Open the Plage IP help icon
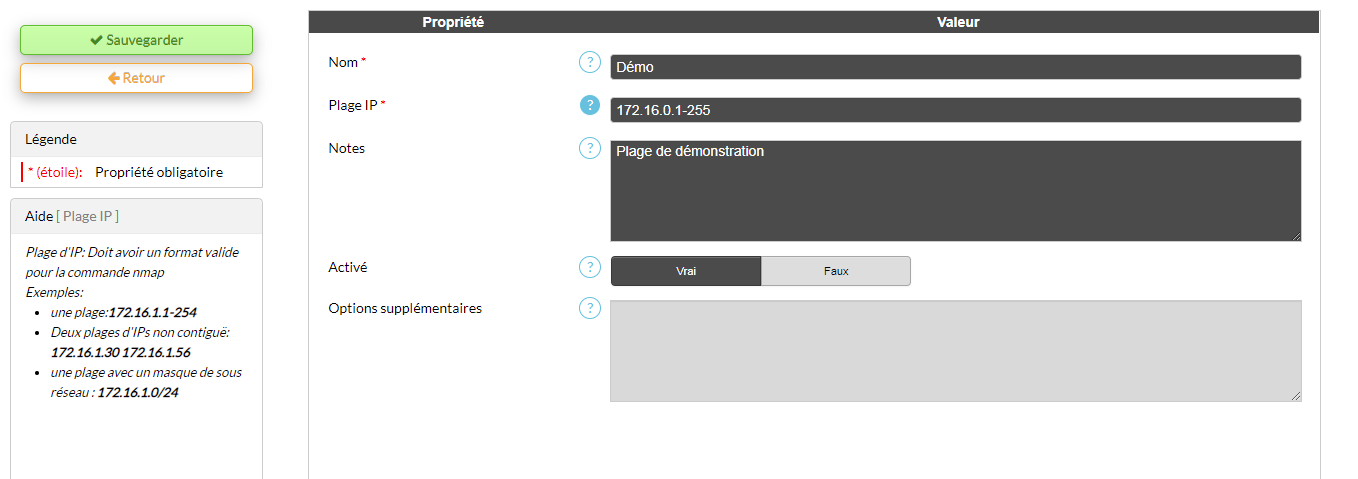 (x=590, y=105)
